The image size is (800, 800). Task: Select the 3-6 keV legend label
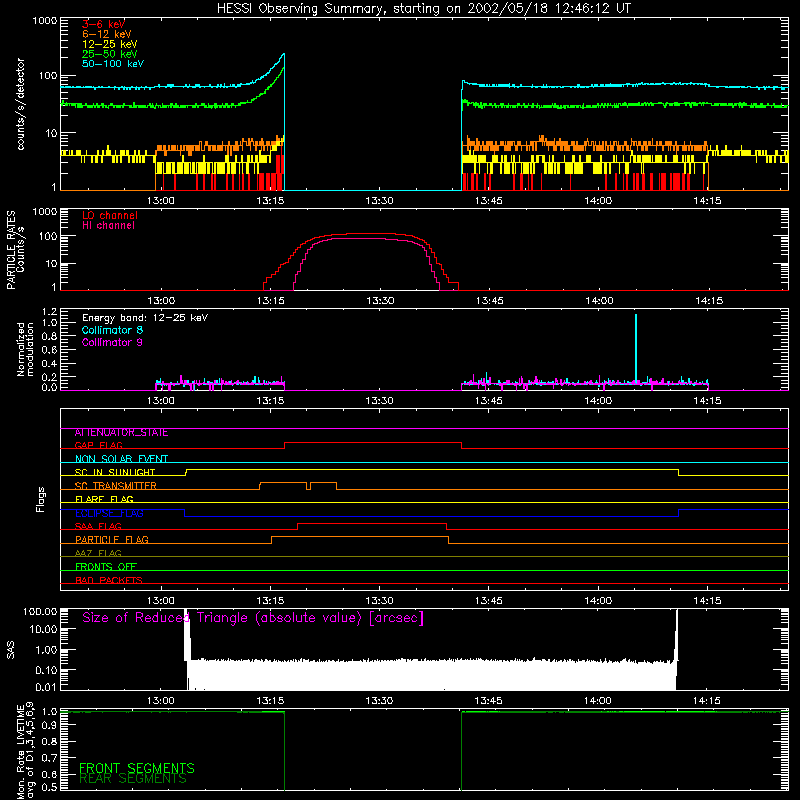point(103,24)
